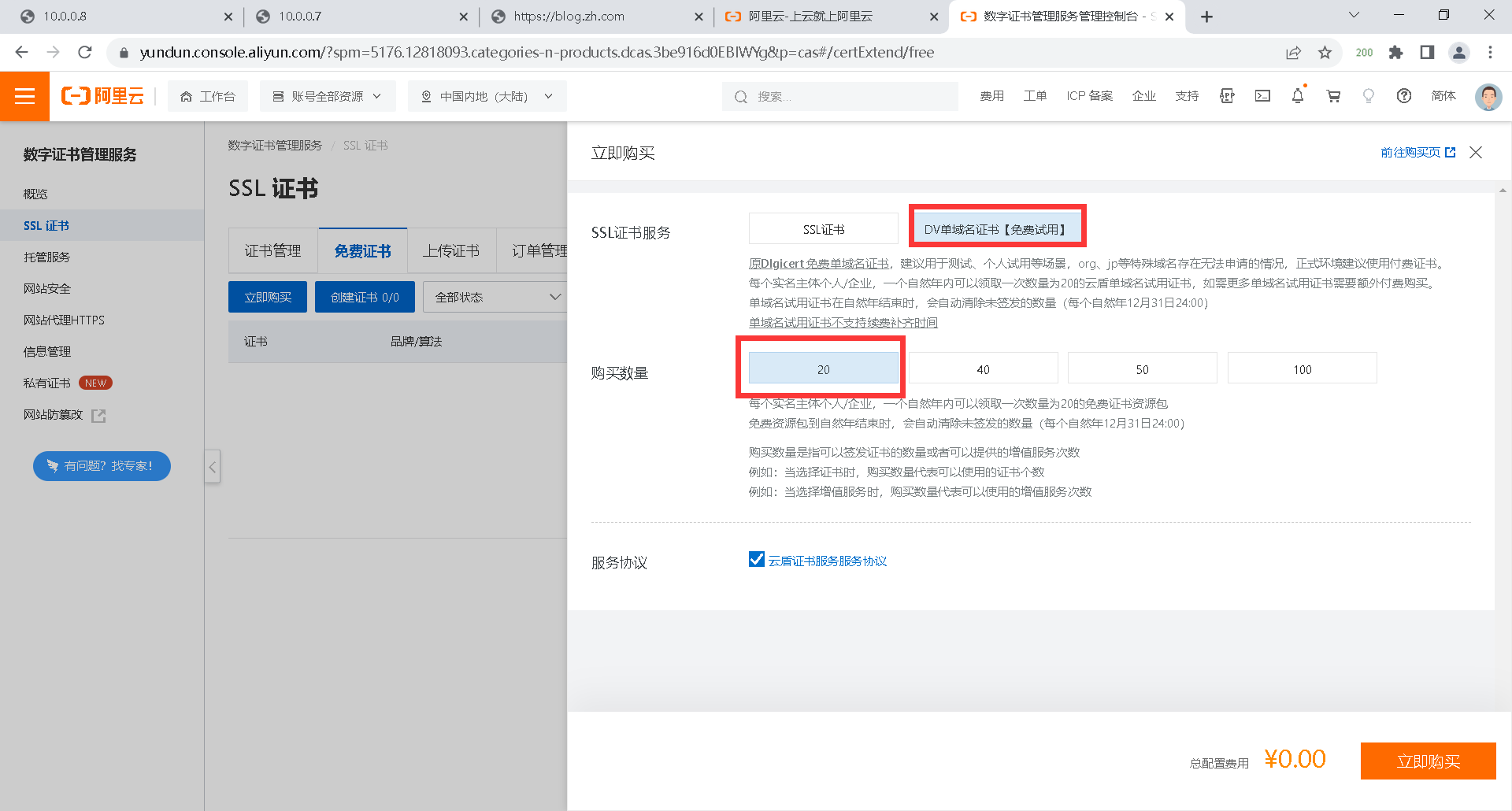Viewport: 1512px width, 811px height.
Task: Open 费用 in the top navigation
Action: click(x=992, y=96)
